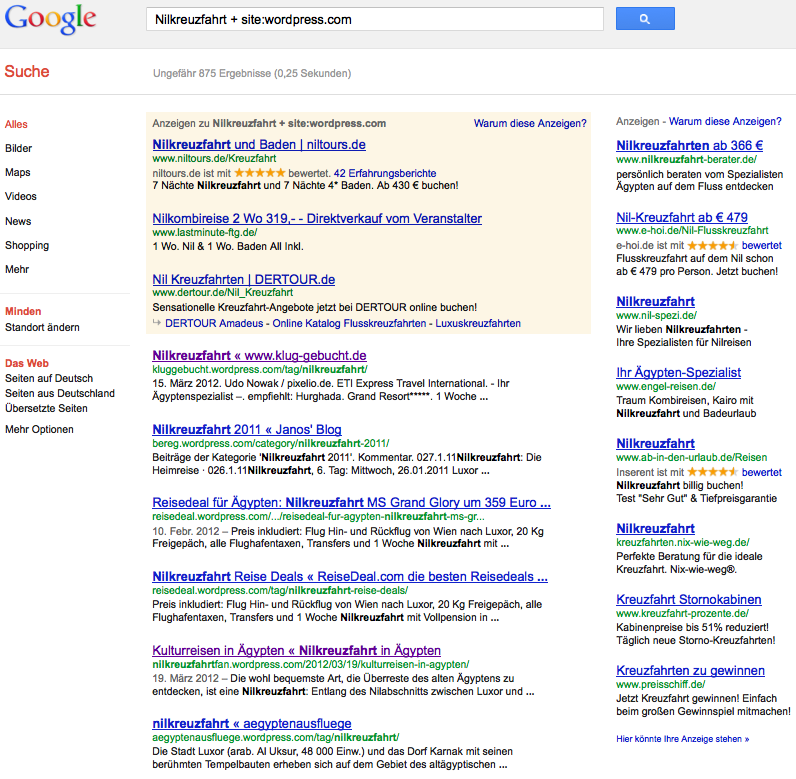The image size is (796, 779).
Task: Click Warum diese Anzeigen in right column
Action: 725,121
